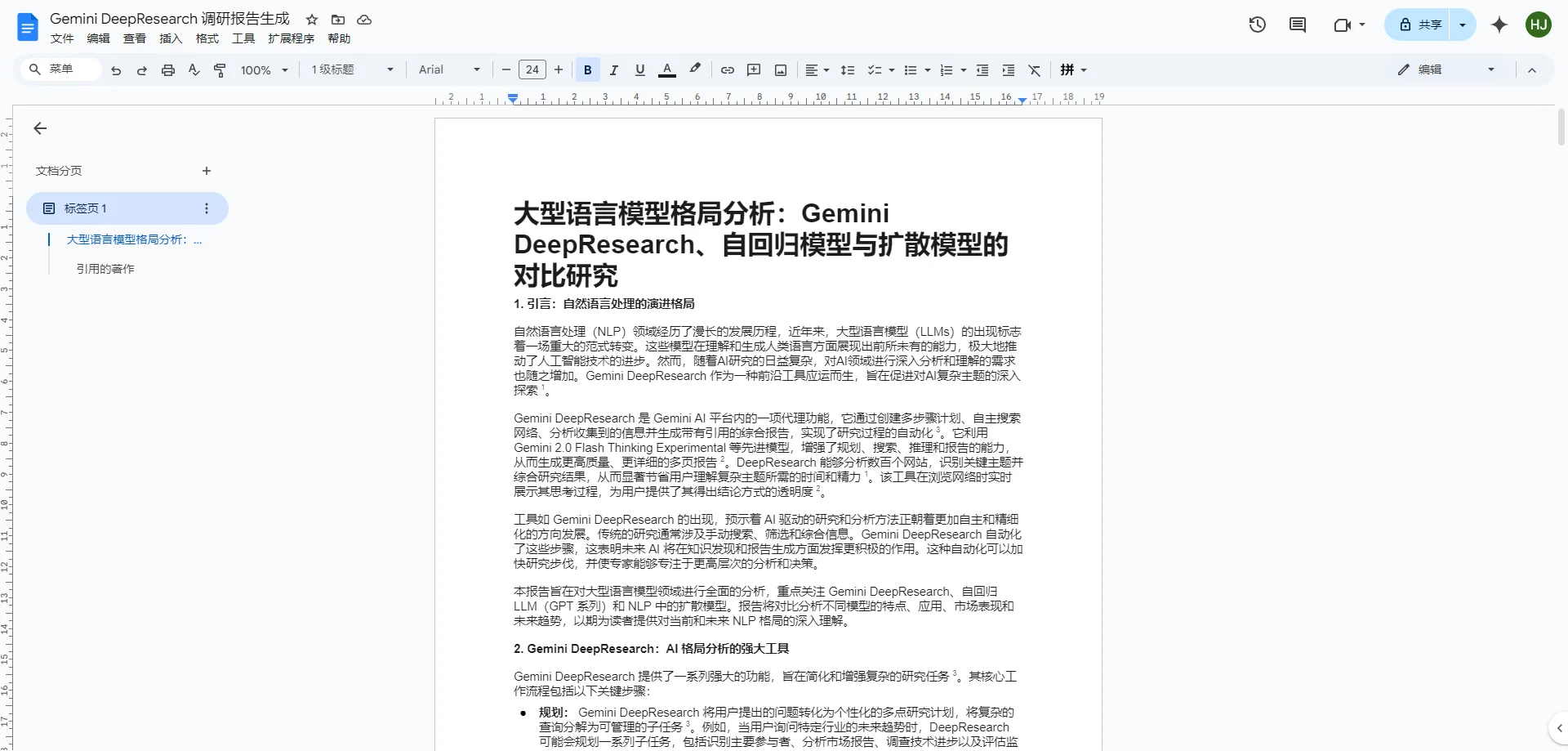Collapse the toolbar with the chevron

(1532, 70)
